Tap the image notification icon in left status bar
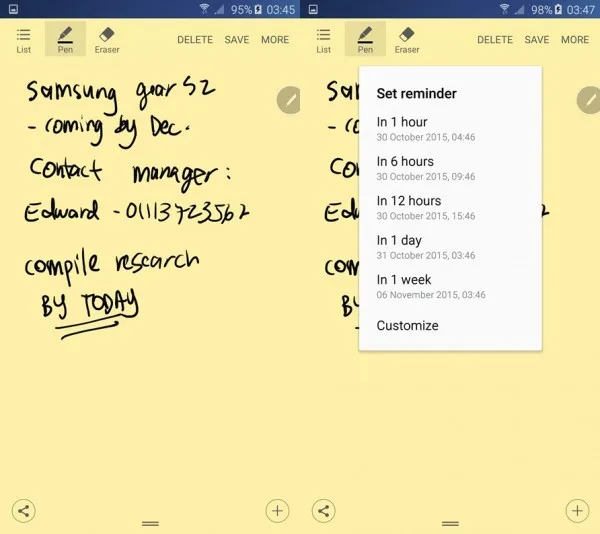 [x=13, y=9]
